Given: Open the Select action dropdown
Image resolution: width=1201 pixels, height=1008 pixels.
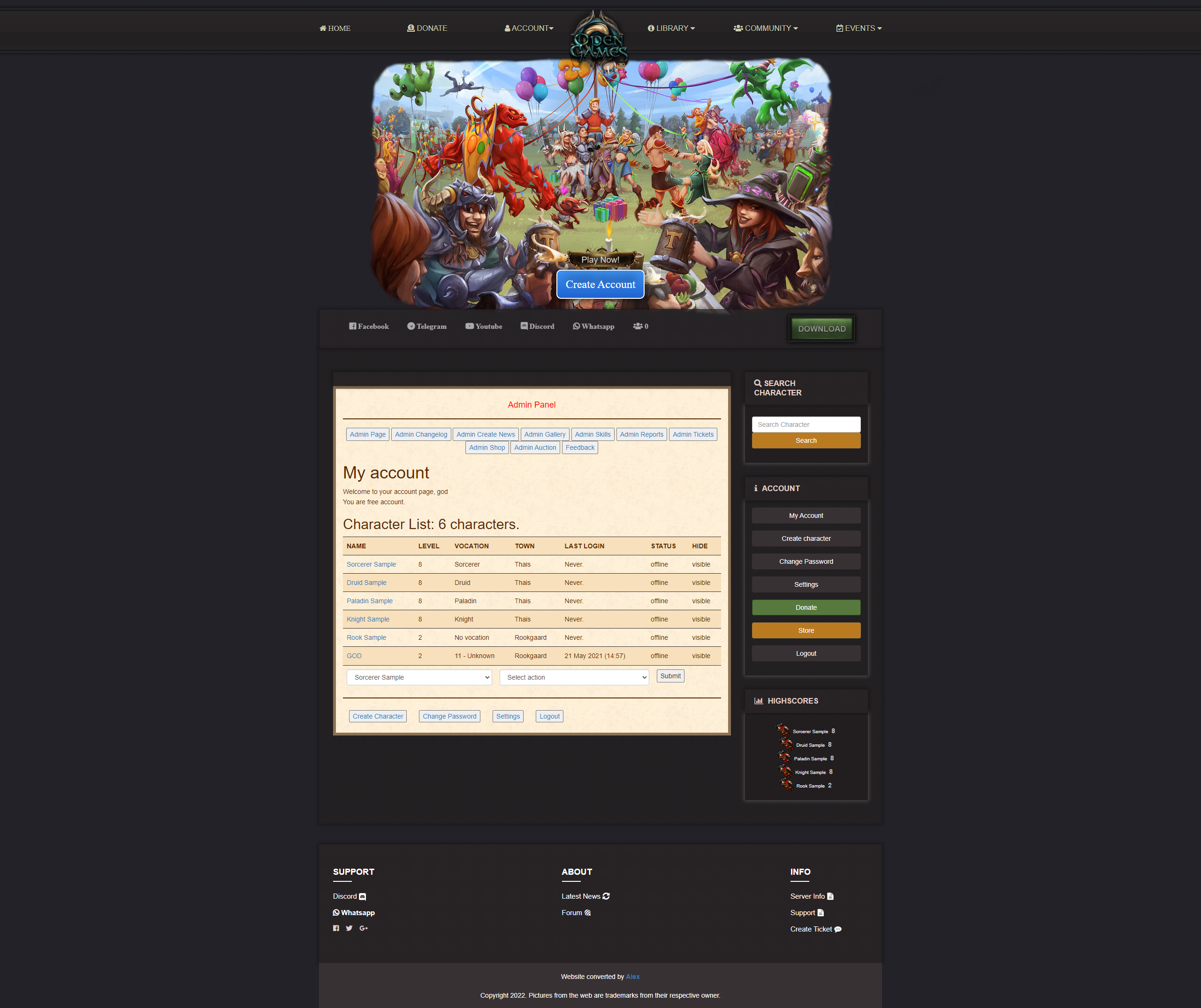Looking at the screenshot, I should point(574,677).
